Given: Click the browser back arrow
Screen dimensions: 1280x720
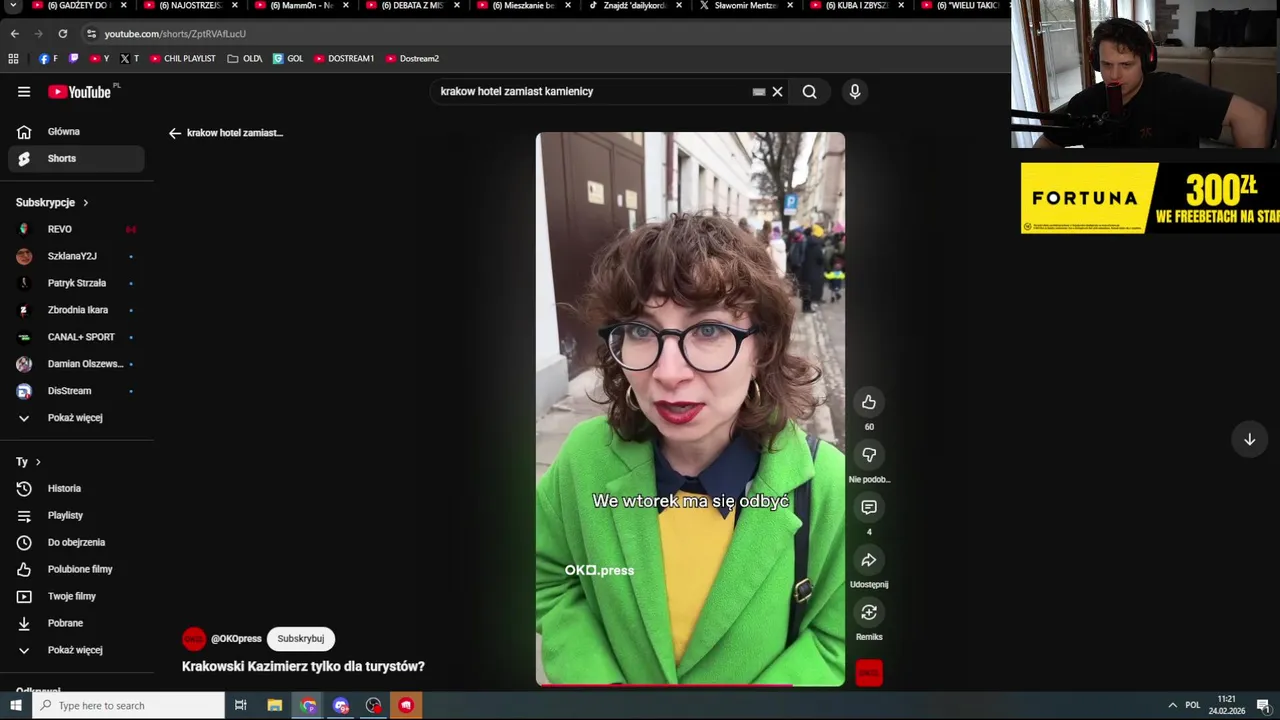Looking at the screenshot, I should pos(14,34).
